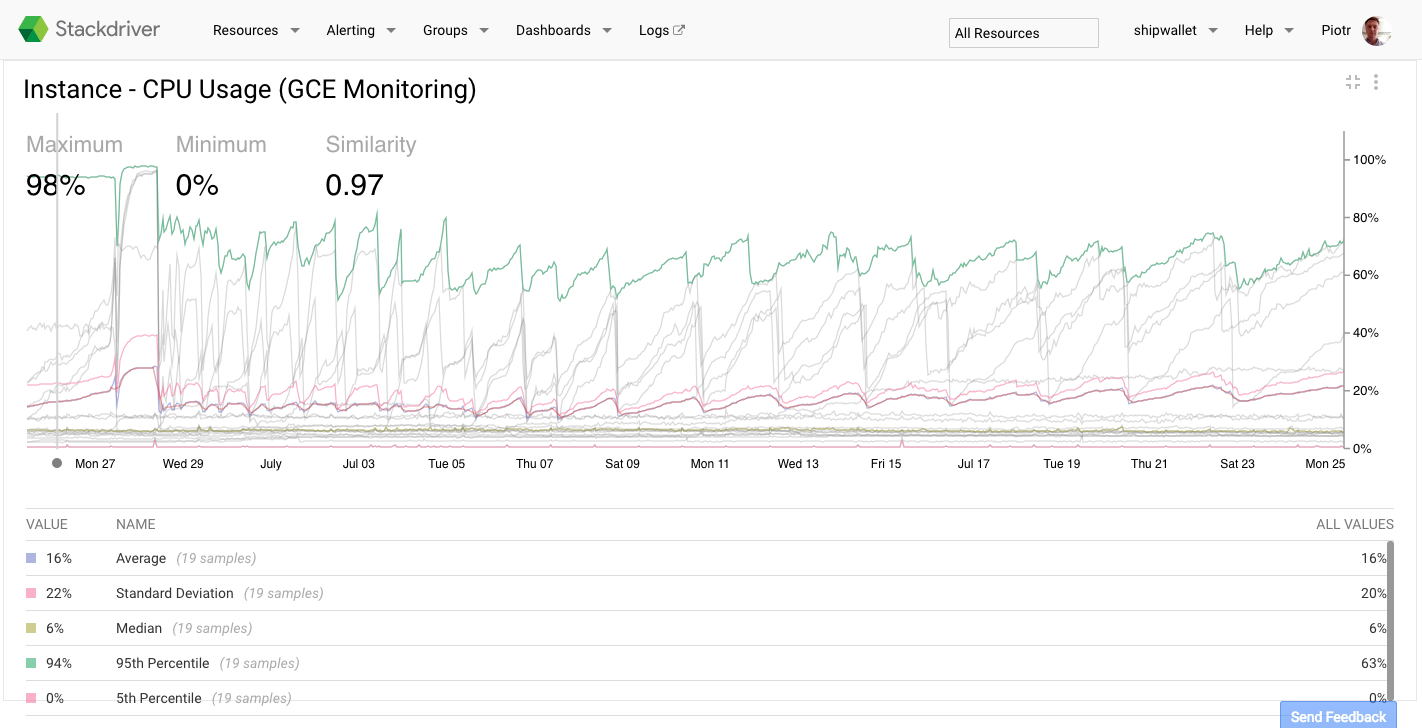Screen dimensions: 1422x728
Task: Expand the Alerting dropdown
Action: [x=361, y=30]
